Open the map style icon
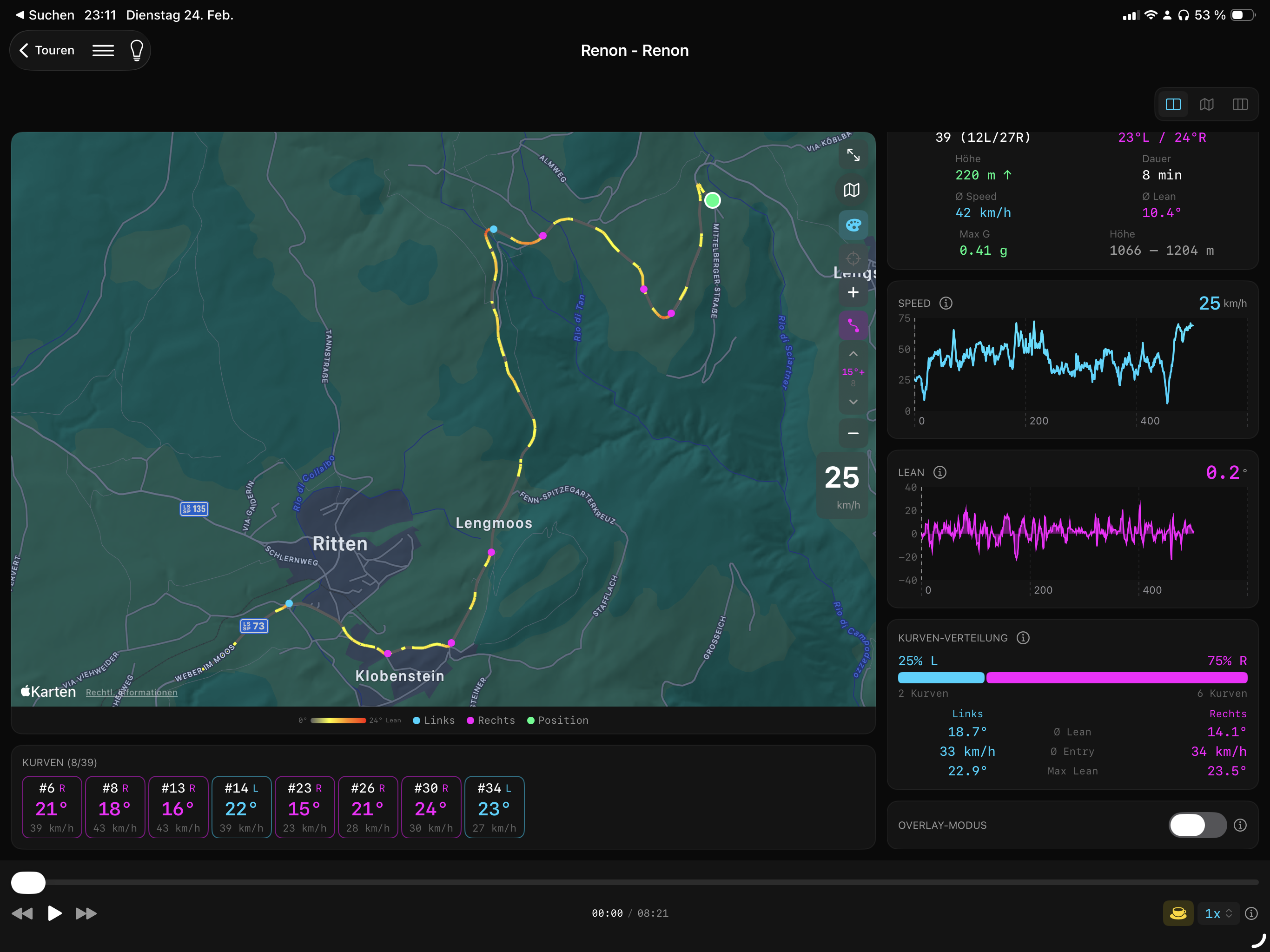Viewport: 1270px width, 952px height. click(x=852, y=190)
